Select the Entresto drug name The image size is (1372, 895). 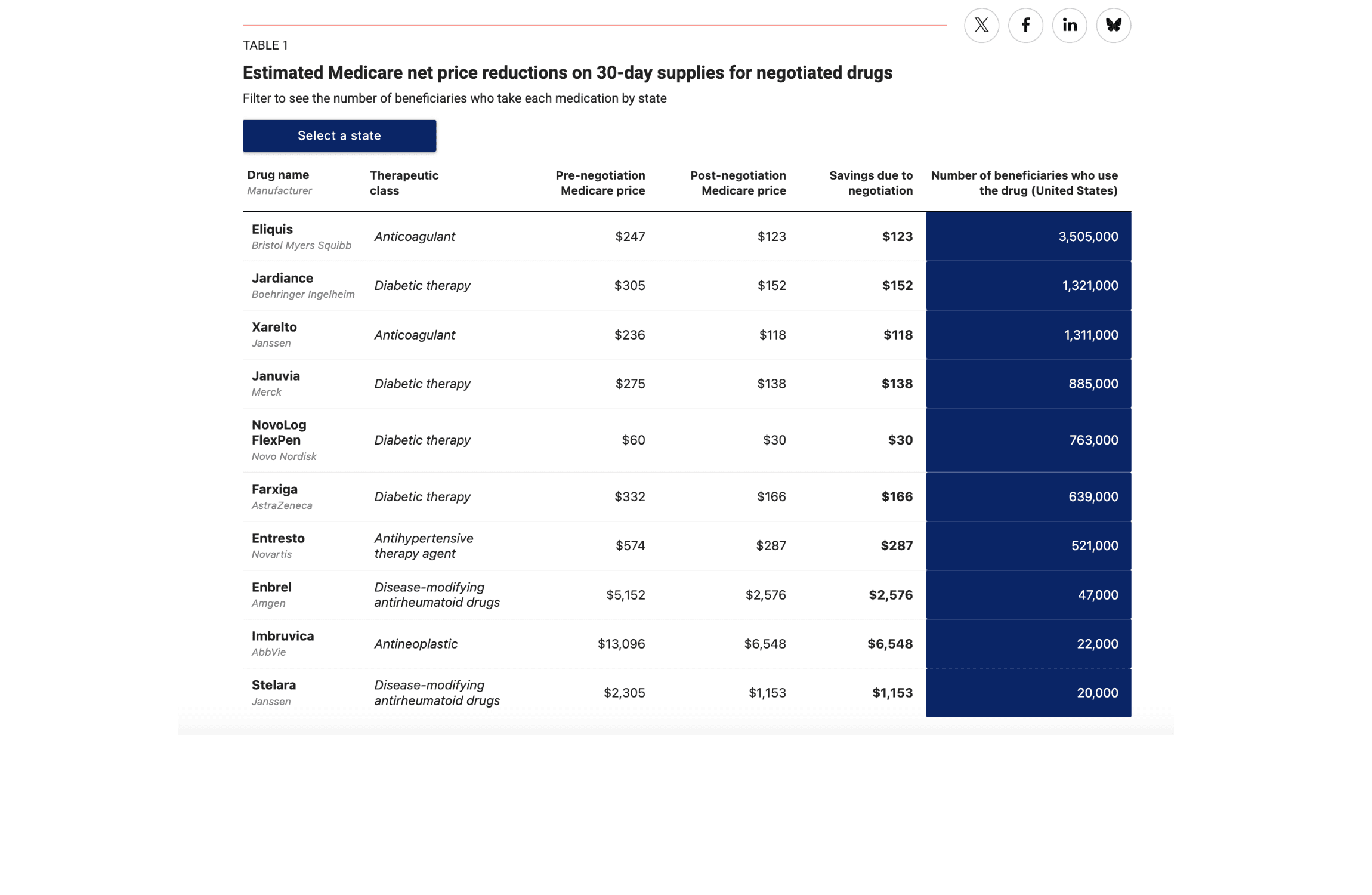[x=278, y=538]
